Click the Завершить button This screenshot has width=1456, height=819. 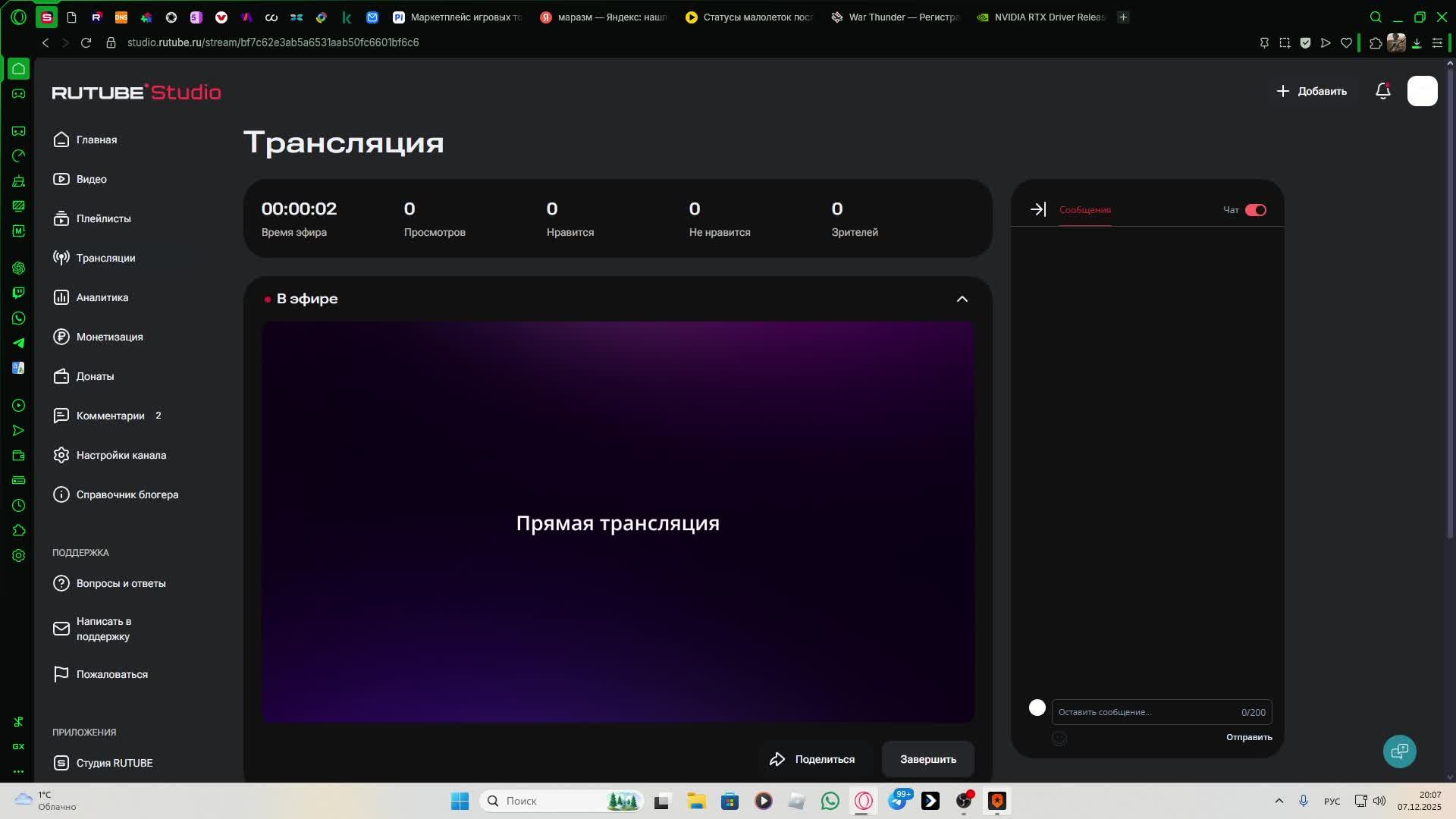[x=927, y=759]
